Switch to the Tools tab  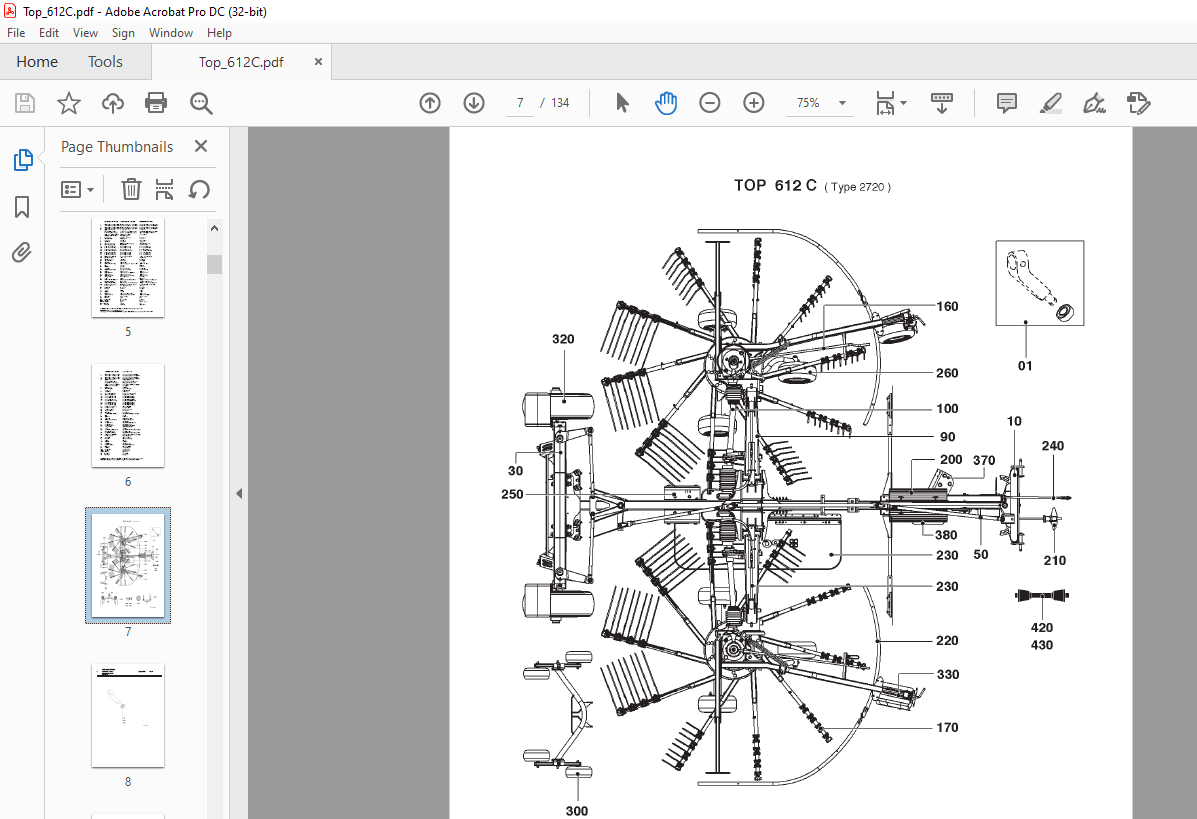tap(105, 62)
